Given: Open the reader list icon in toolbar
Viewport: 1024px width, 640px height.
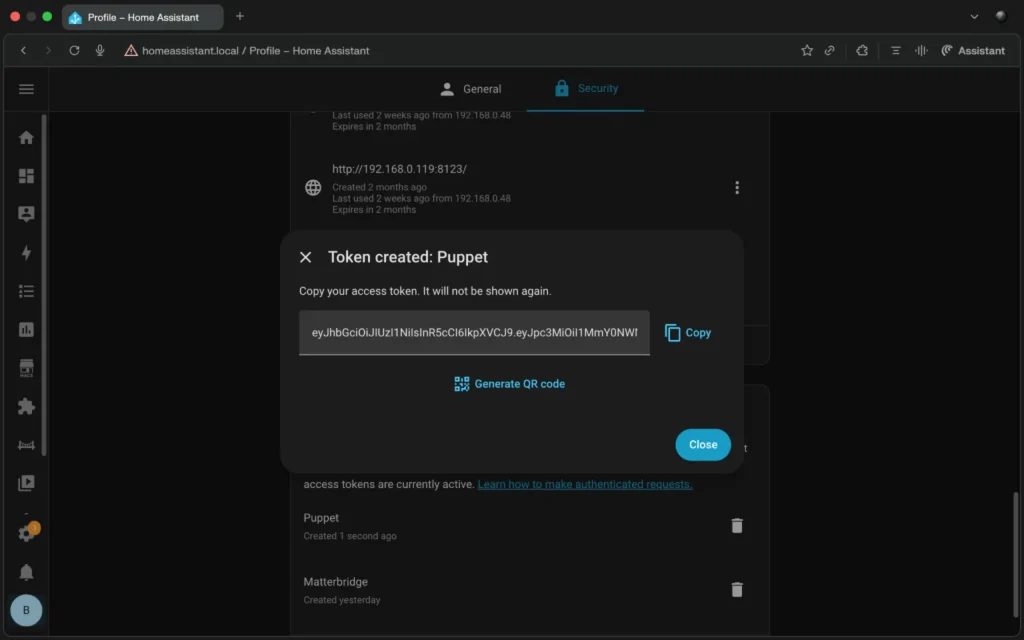Looking at the screenshot, I should [895, 50].
